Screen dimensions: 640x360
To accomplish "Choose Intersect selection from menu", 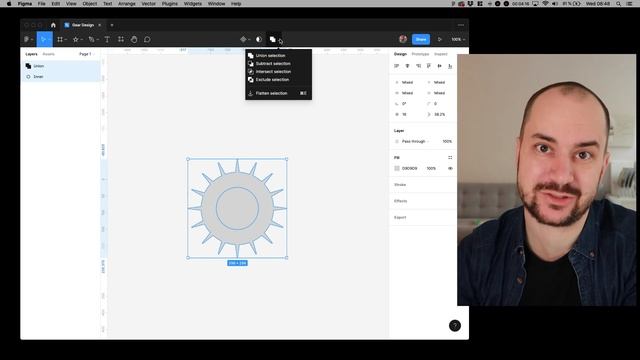I will [x=278, y=71].
